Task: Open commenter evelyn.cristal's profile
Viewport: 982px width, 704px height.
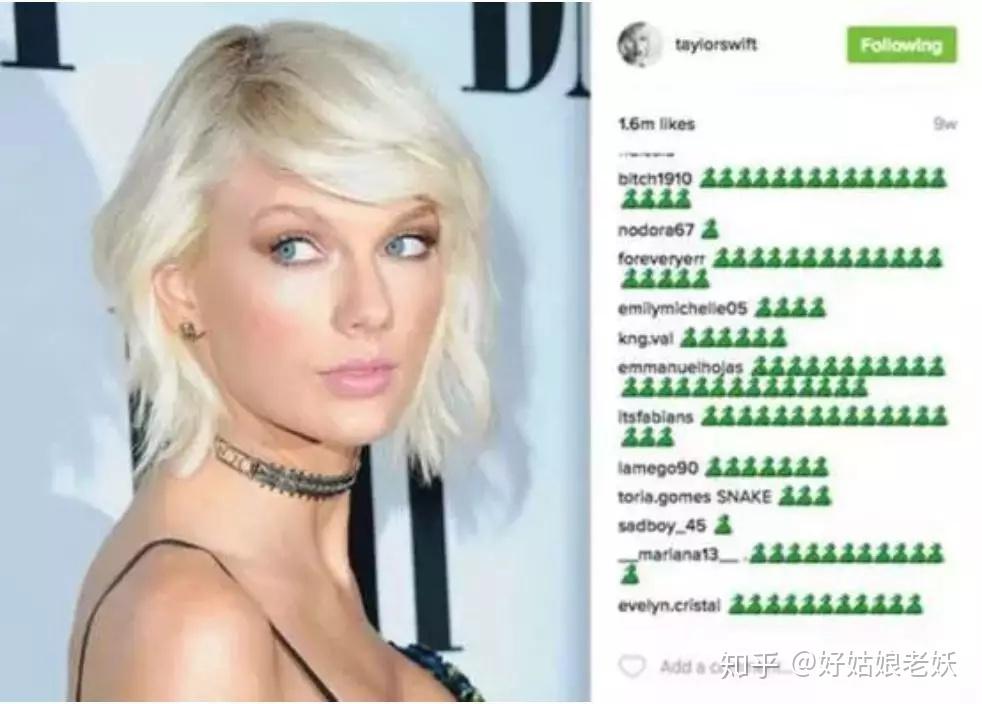Action: click(x=669, y=606)
